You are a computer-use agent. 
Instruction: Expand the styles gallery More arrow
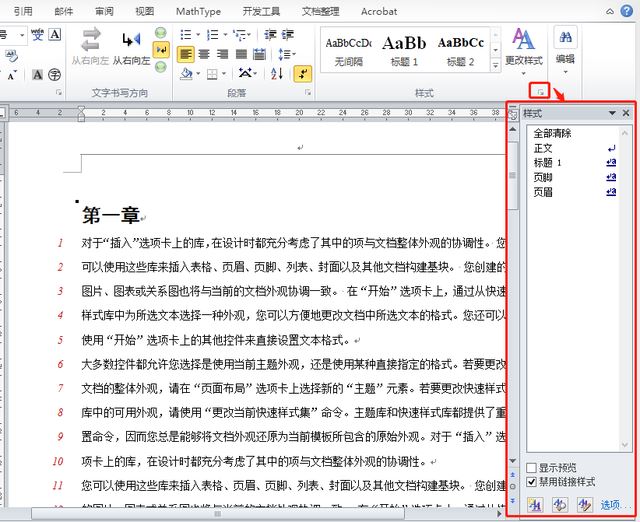[x=496, y=65]
